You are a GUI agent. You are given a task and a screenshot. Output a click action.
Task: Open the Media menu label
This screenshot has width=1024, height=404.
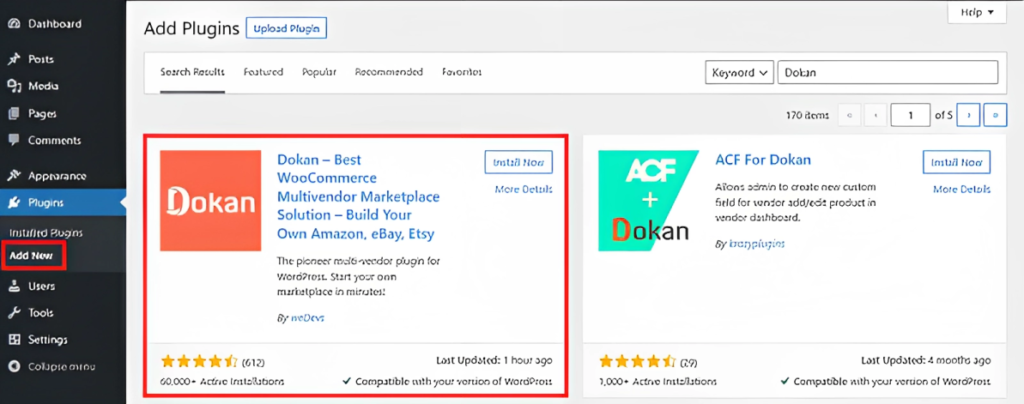pos(43,86)
